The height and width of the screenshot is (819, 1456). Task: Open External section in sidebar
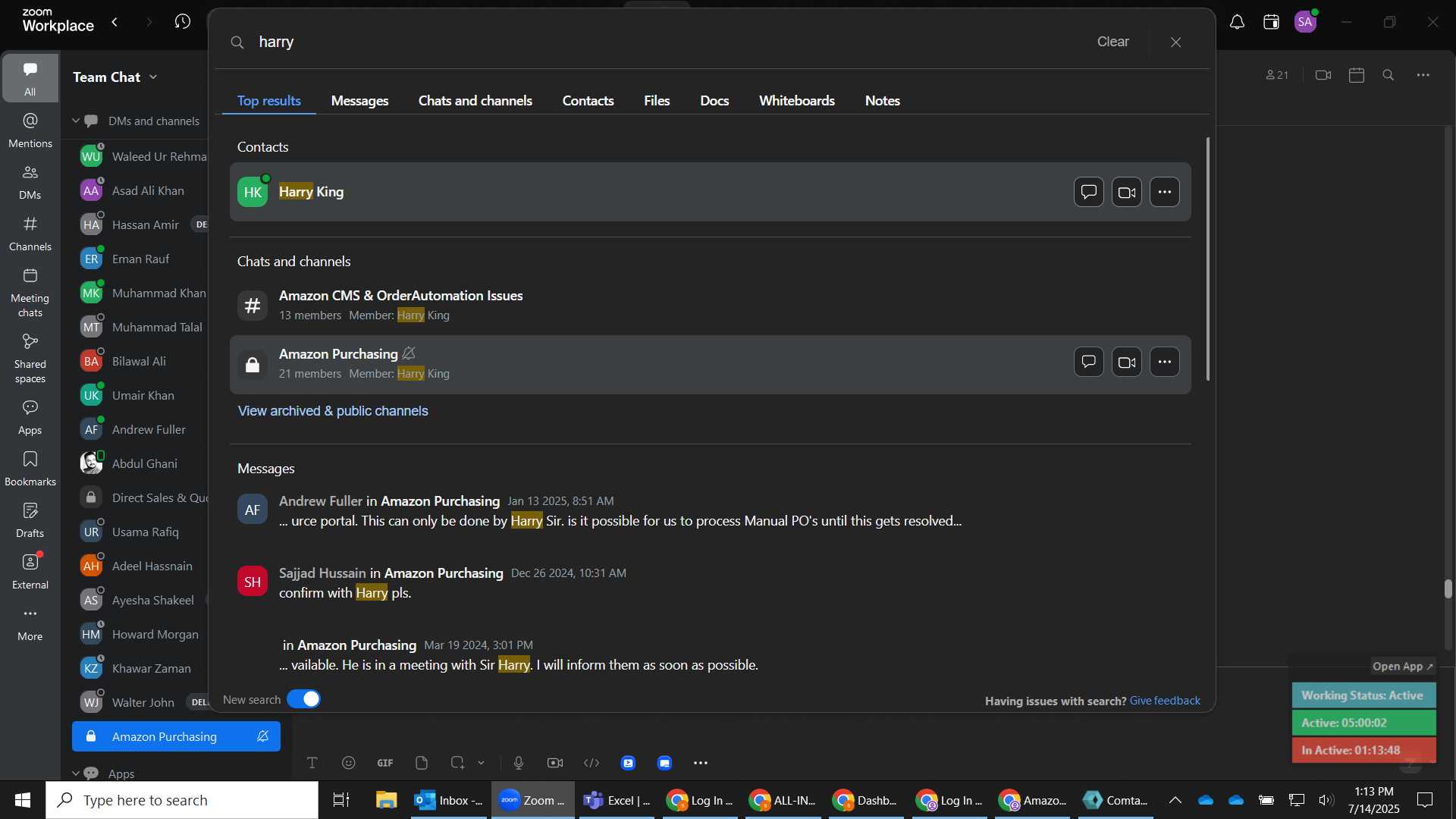click(30, 572)
